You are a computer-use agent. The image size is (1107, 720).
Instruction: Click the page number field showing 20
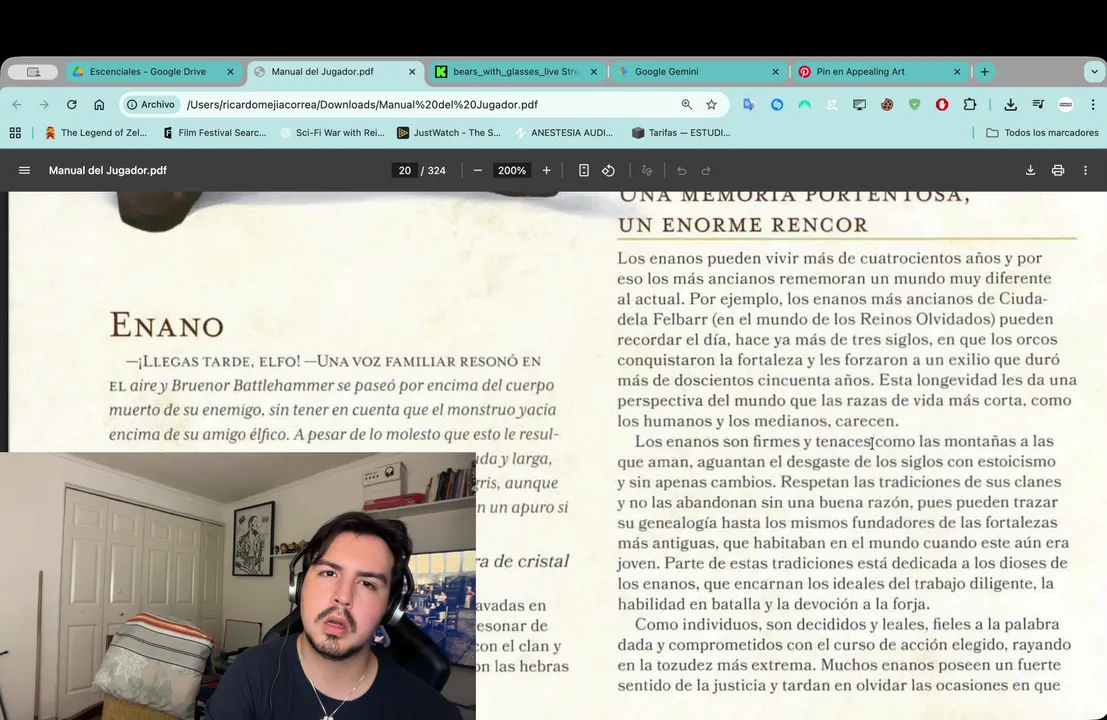(405, 170)
